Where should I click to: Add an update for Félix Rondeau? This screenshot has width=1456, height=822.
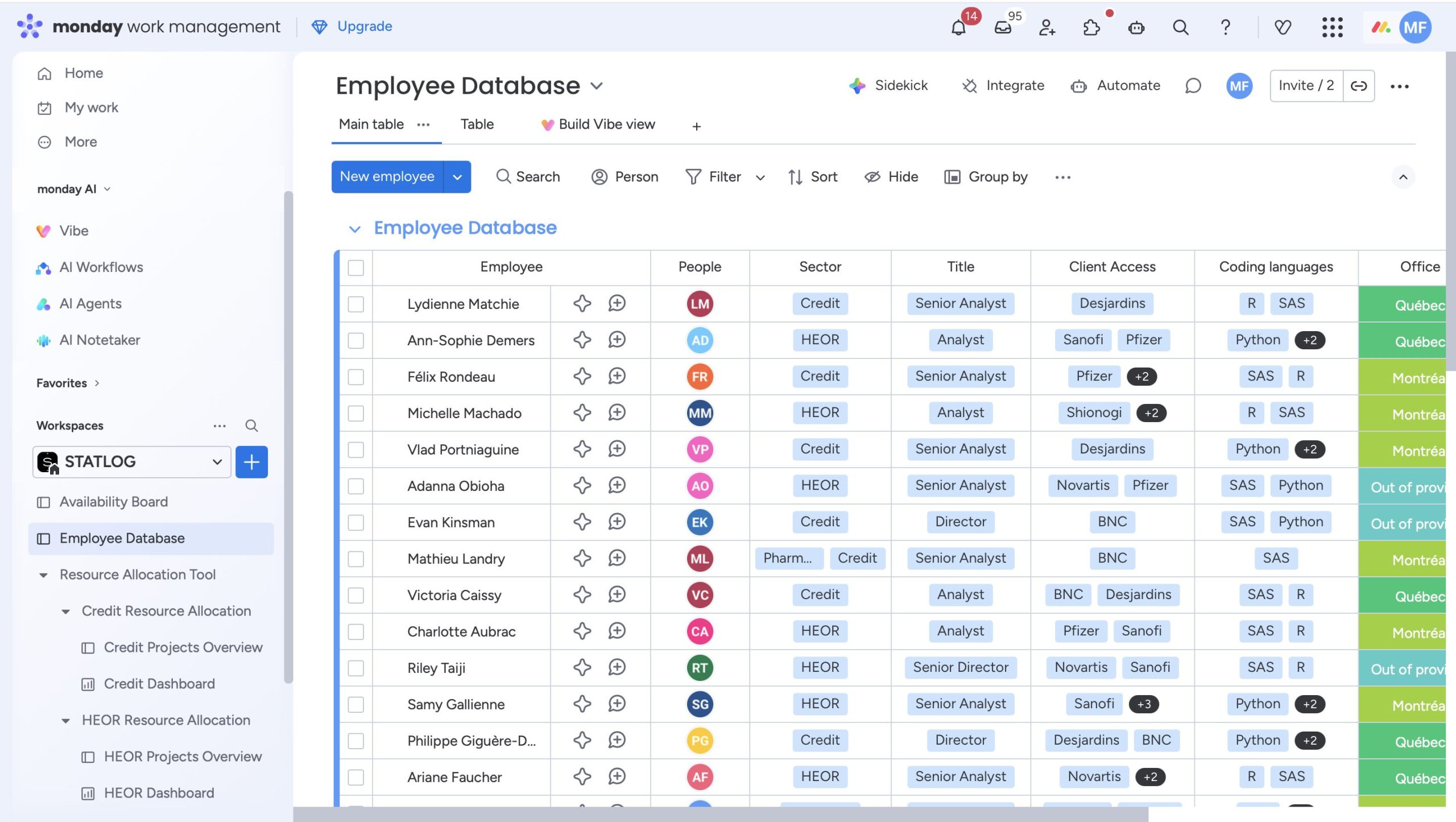(617, 376)
